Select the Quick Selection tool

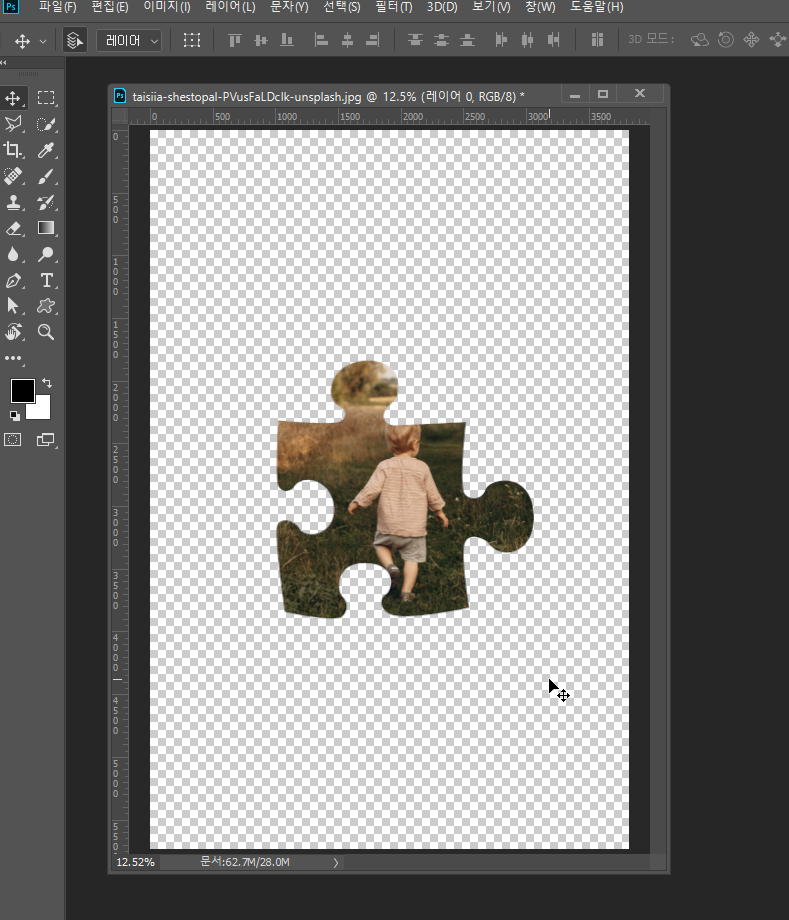[x=46, y=124]
